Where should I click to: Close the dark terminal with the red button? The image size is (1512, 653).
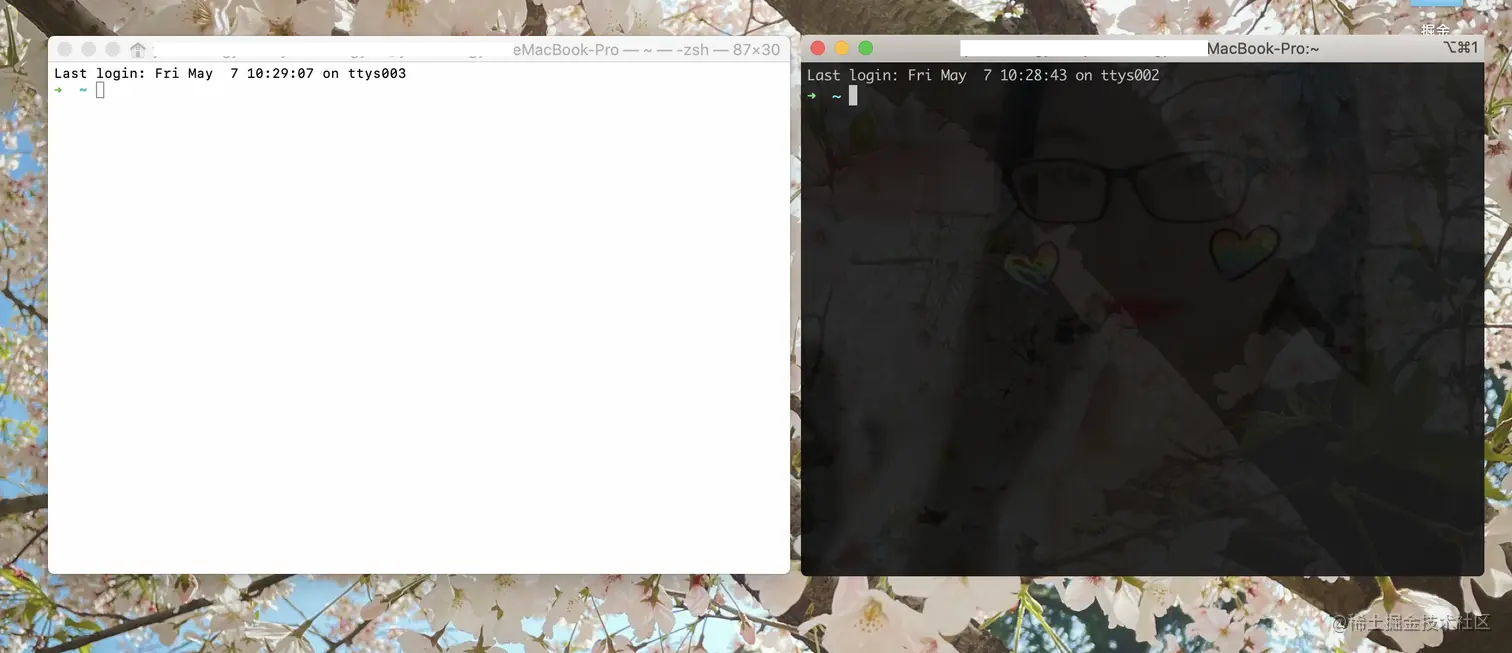pos(817,48)
